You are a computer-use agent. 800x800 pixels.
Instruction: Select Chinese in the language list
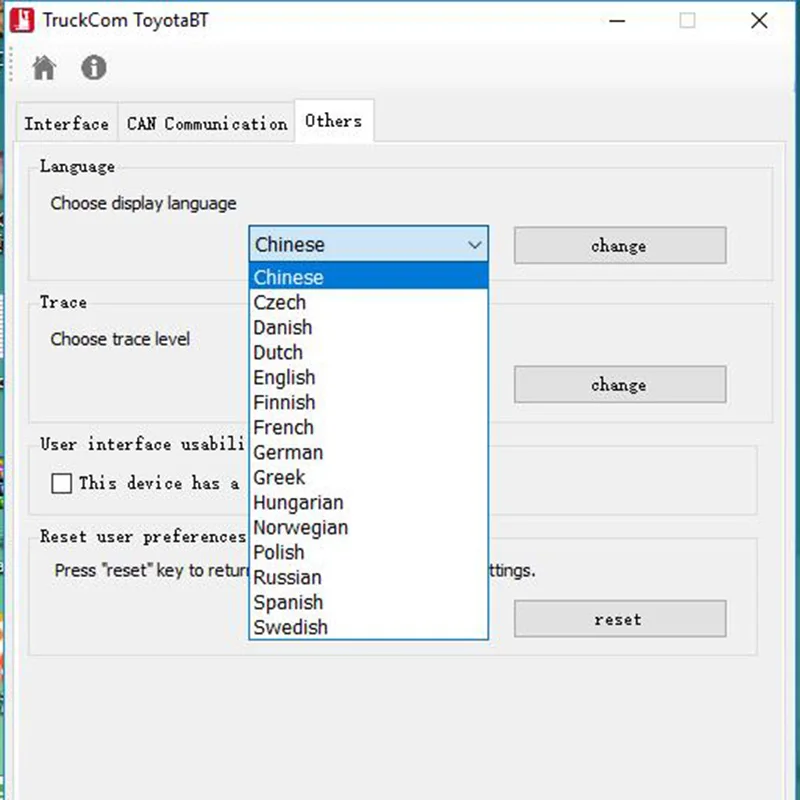pos(368,277)
